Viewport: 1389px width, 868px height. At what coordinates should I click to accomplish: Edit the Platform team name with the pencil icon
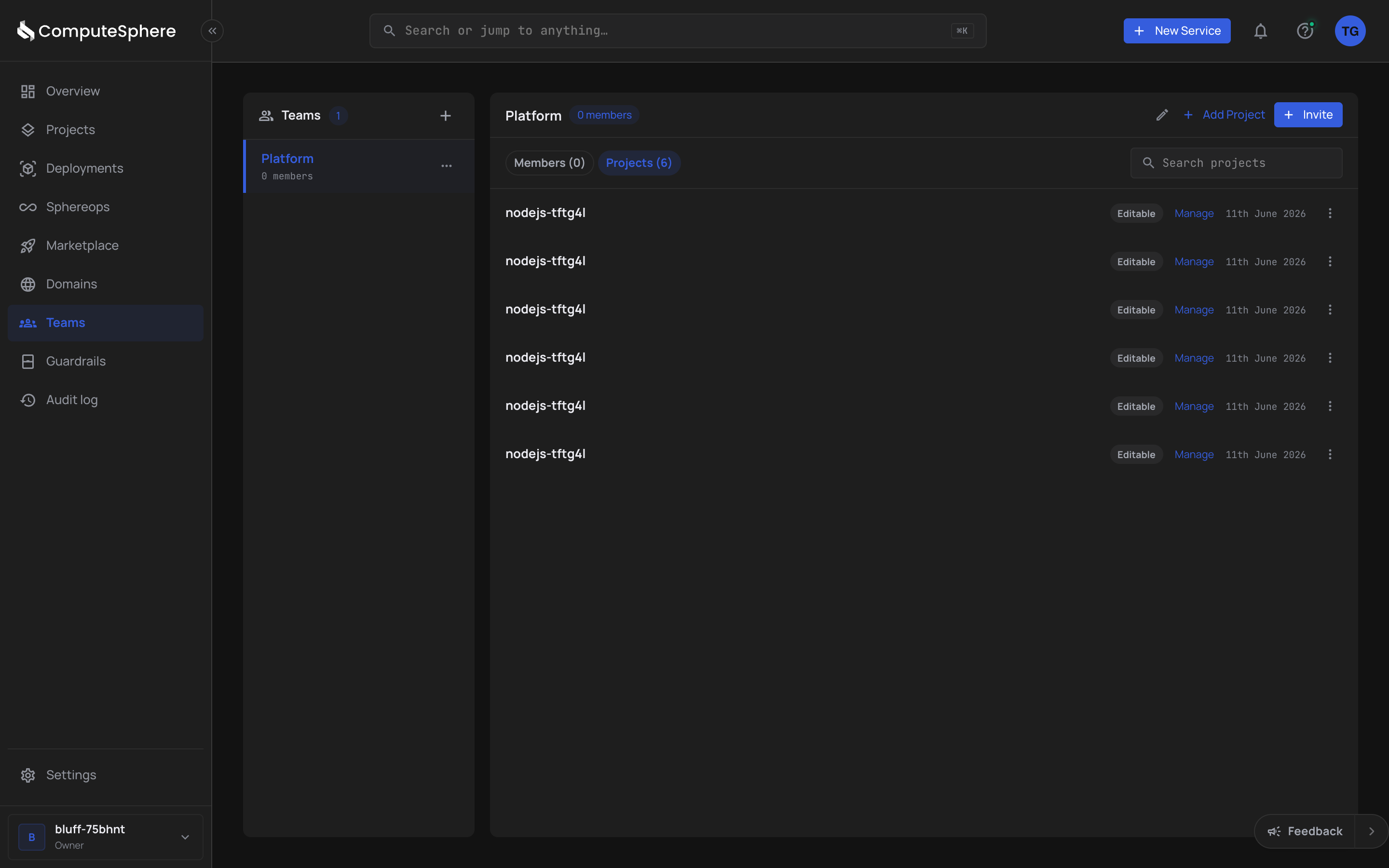pos(1162,115)
